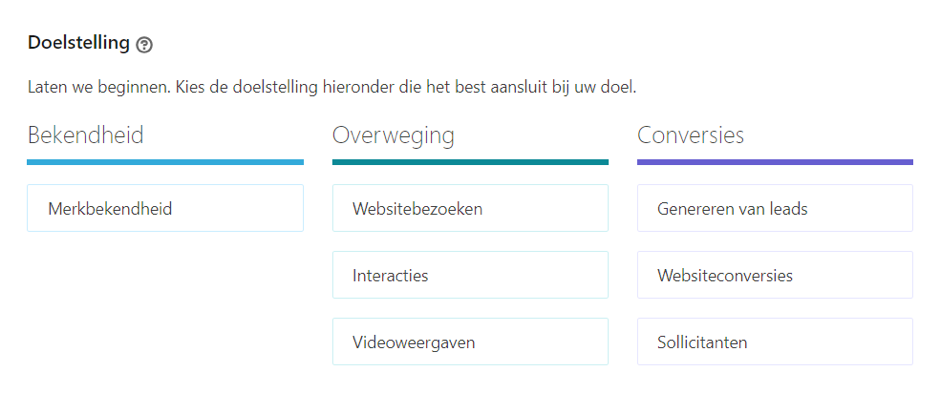
Task: Click the bold Doelstelling title
Action: [78, 43]
